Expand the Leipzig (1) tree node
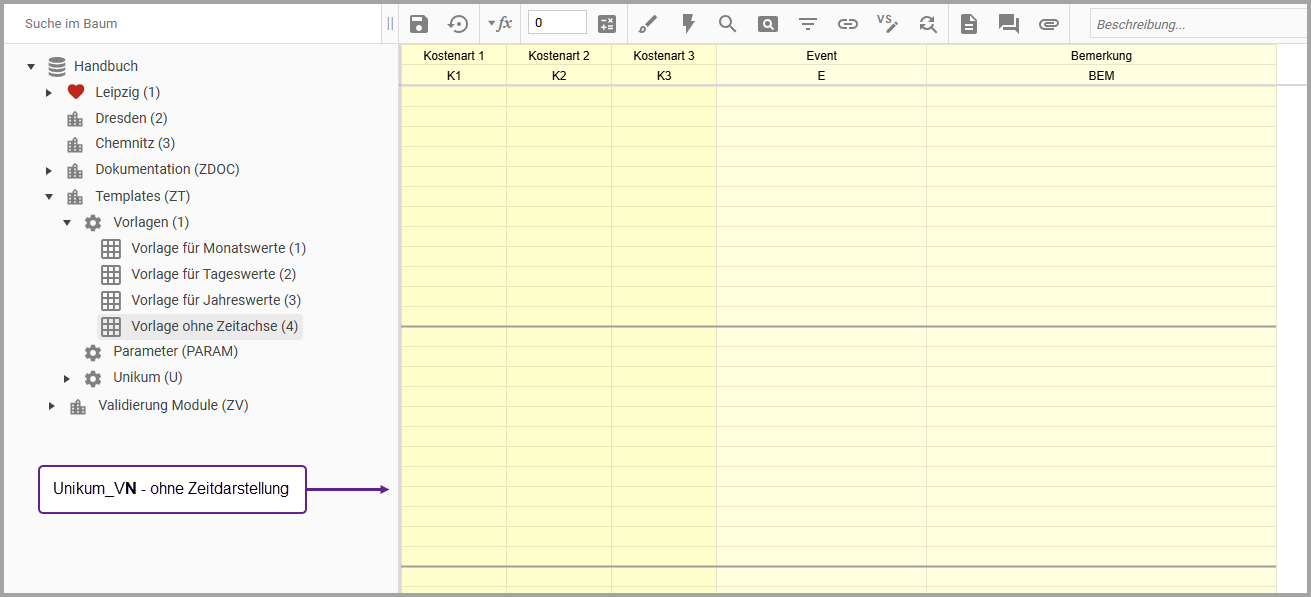The image size is (1311, 597). pos(48,93)
